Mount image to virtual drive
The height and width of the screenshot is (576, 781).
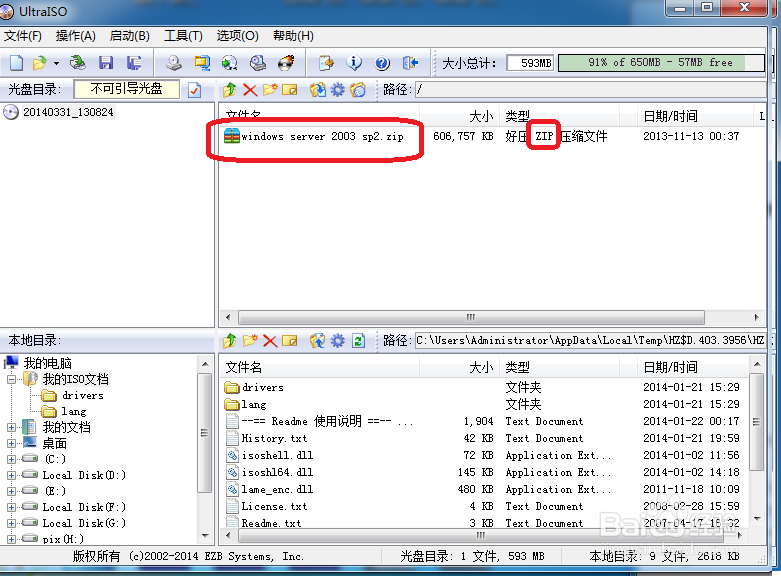tap(258, 63)
